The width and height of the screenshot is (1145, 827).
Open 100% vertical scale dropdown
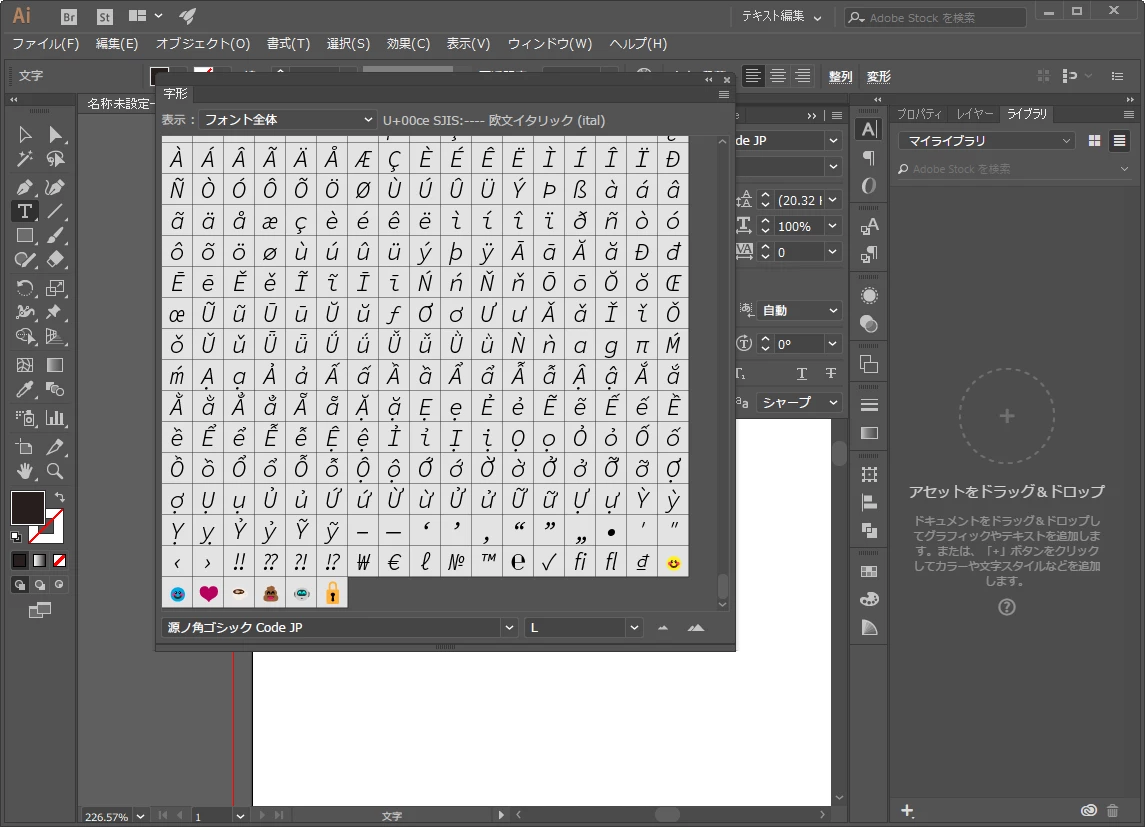832,226
